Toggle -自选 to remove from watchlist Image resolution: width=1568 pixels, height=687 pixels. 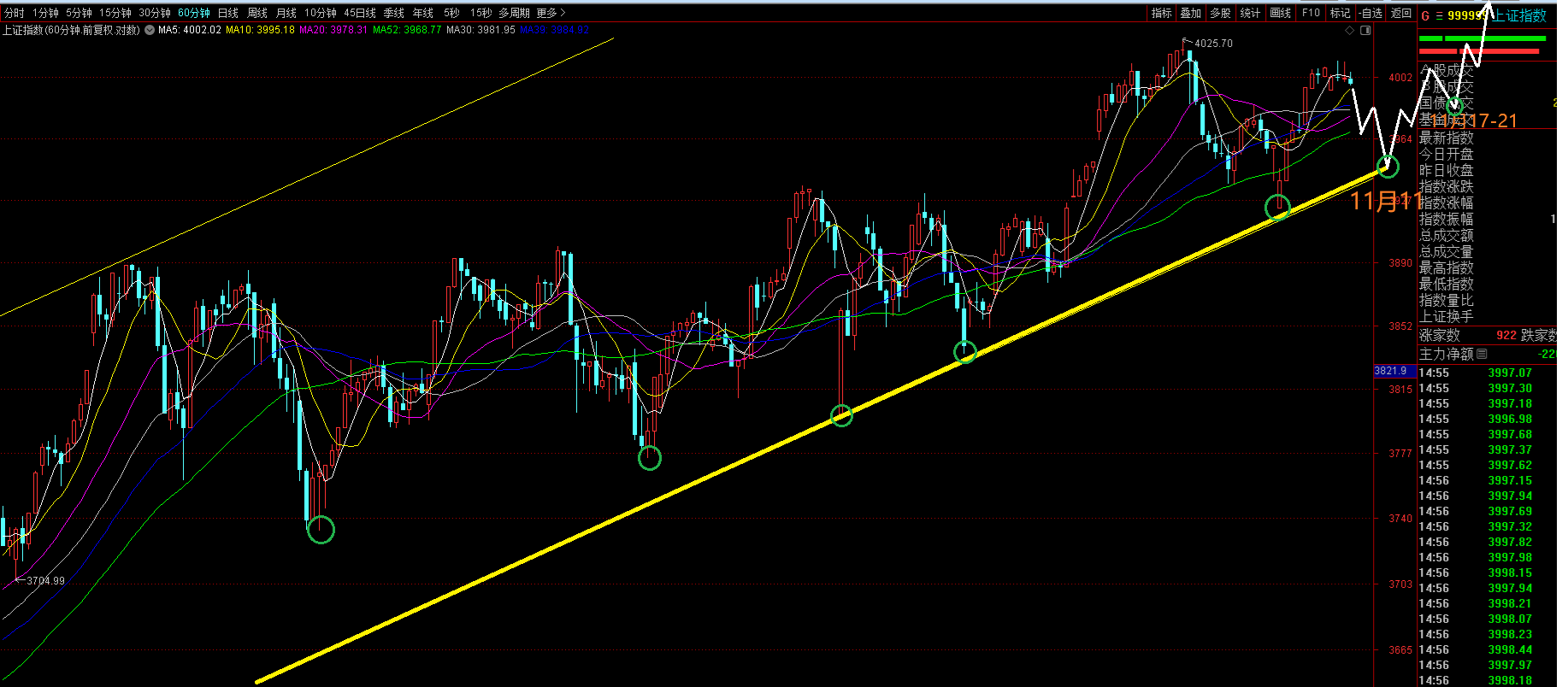point(1371,13)
